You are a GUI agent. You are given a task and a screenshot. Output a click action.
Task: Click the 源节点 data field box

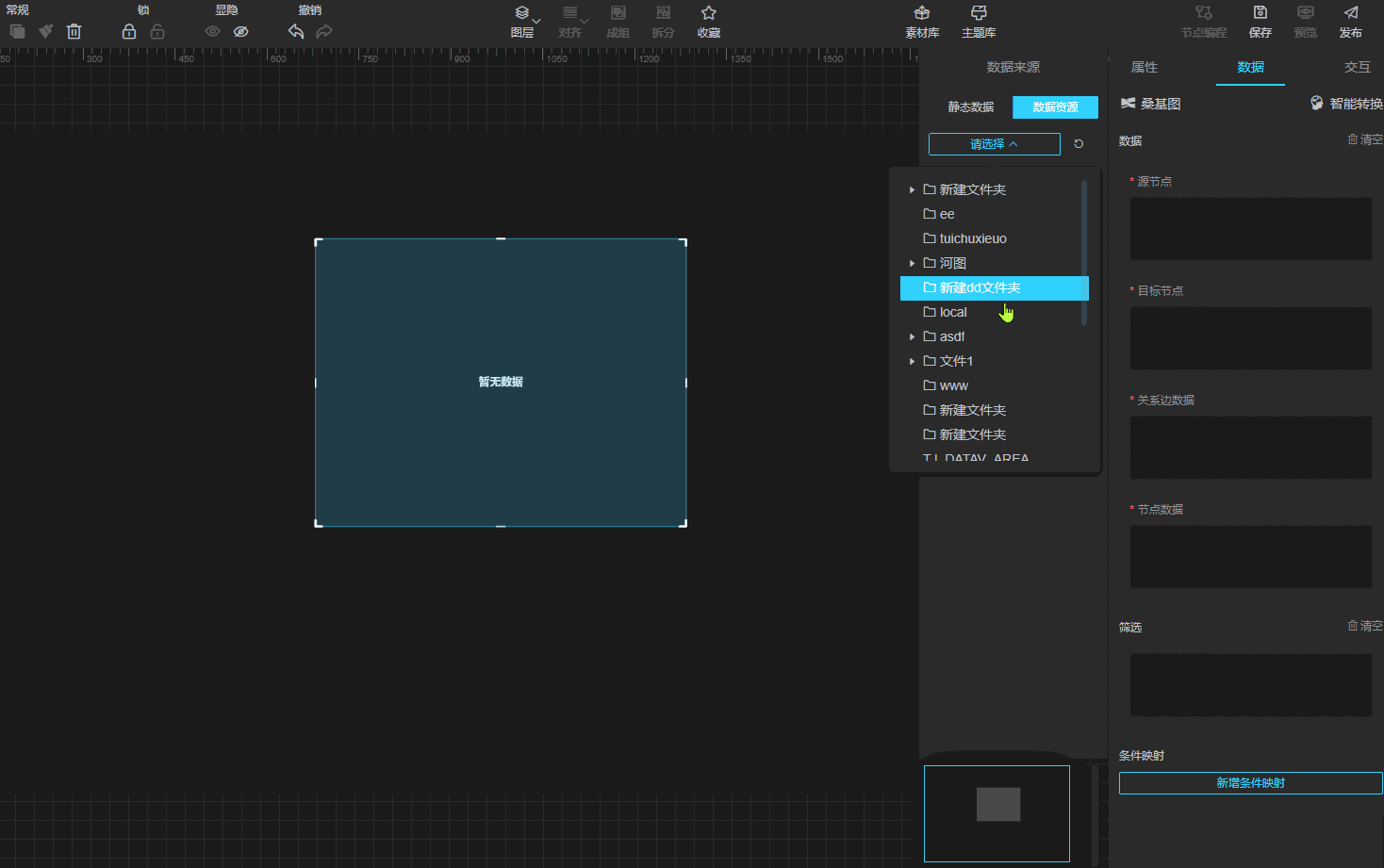[x=1251, y=229]
